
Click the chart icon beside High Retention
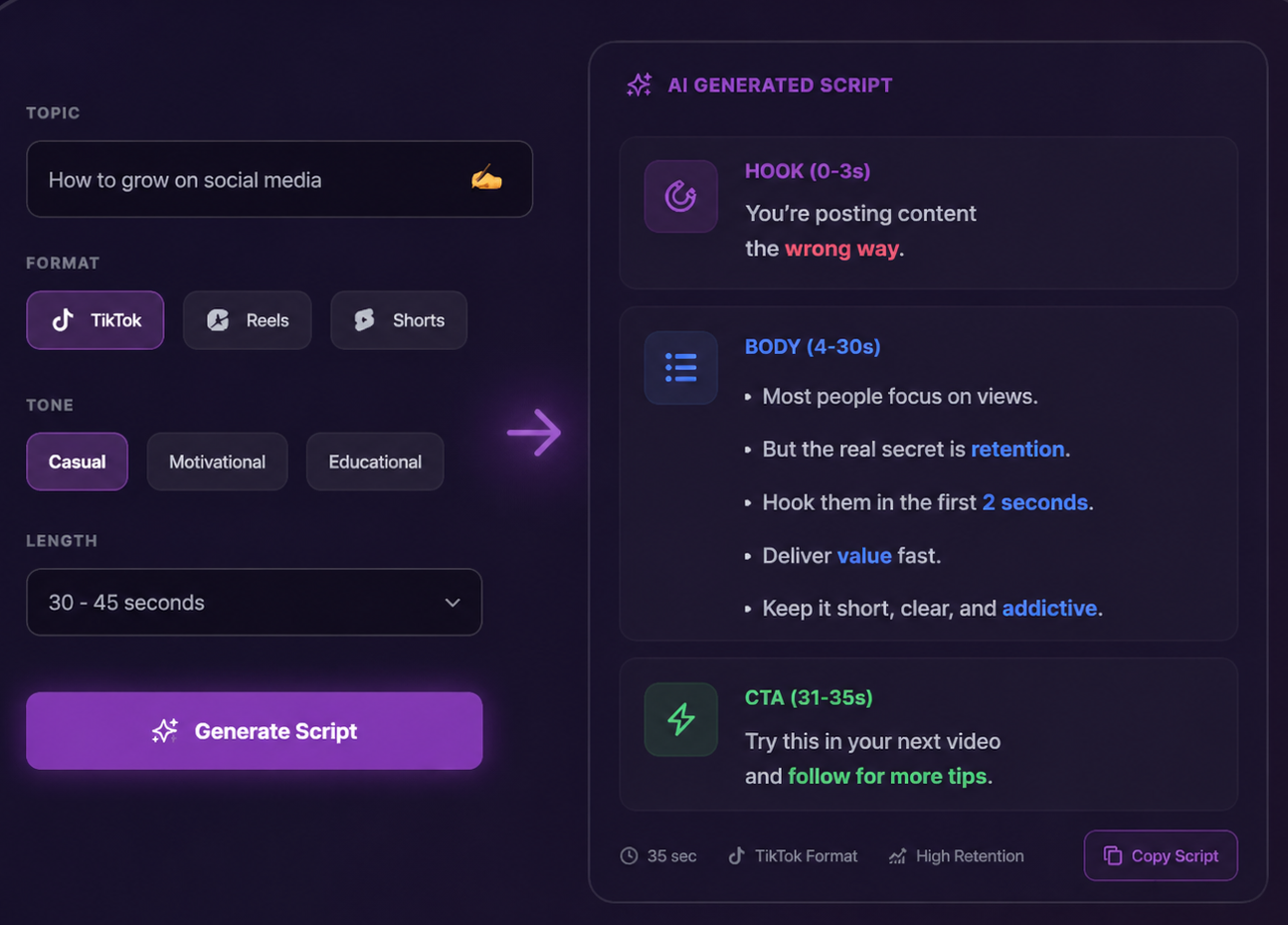pos(897,855)
